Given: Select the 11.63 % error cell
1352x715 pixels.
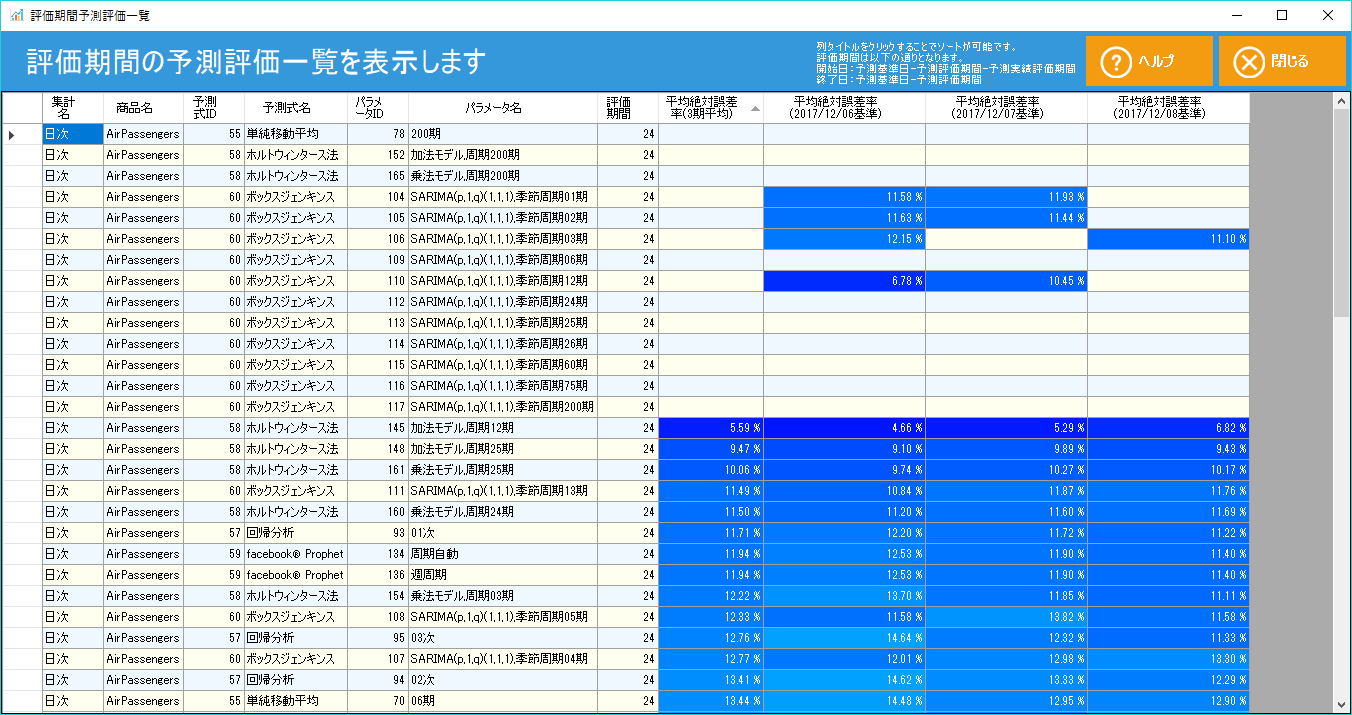Looking at the screenshot, I should click(844, 218).
